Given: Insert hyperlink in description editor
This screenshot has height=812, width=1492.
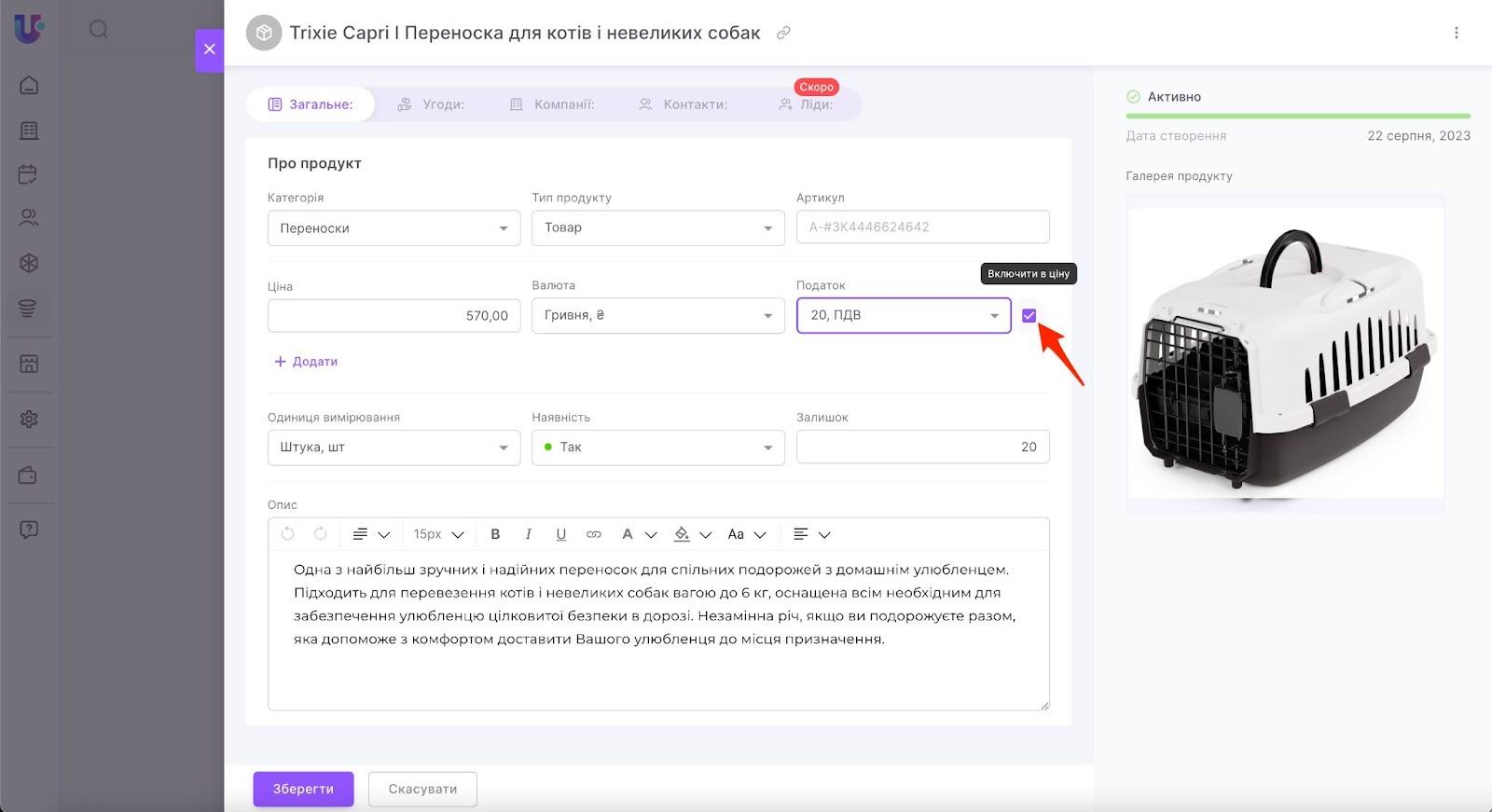Looking at the screenshot, I should 593,534.
